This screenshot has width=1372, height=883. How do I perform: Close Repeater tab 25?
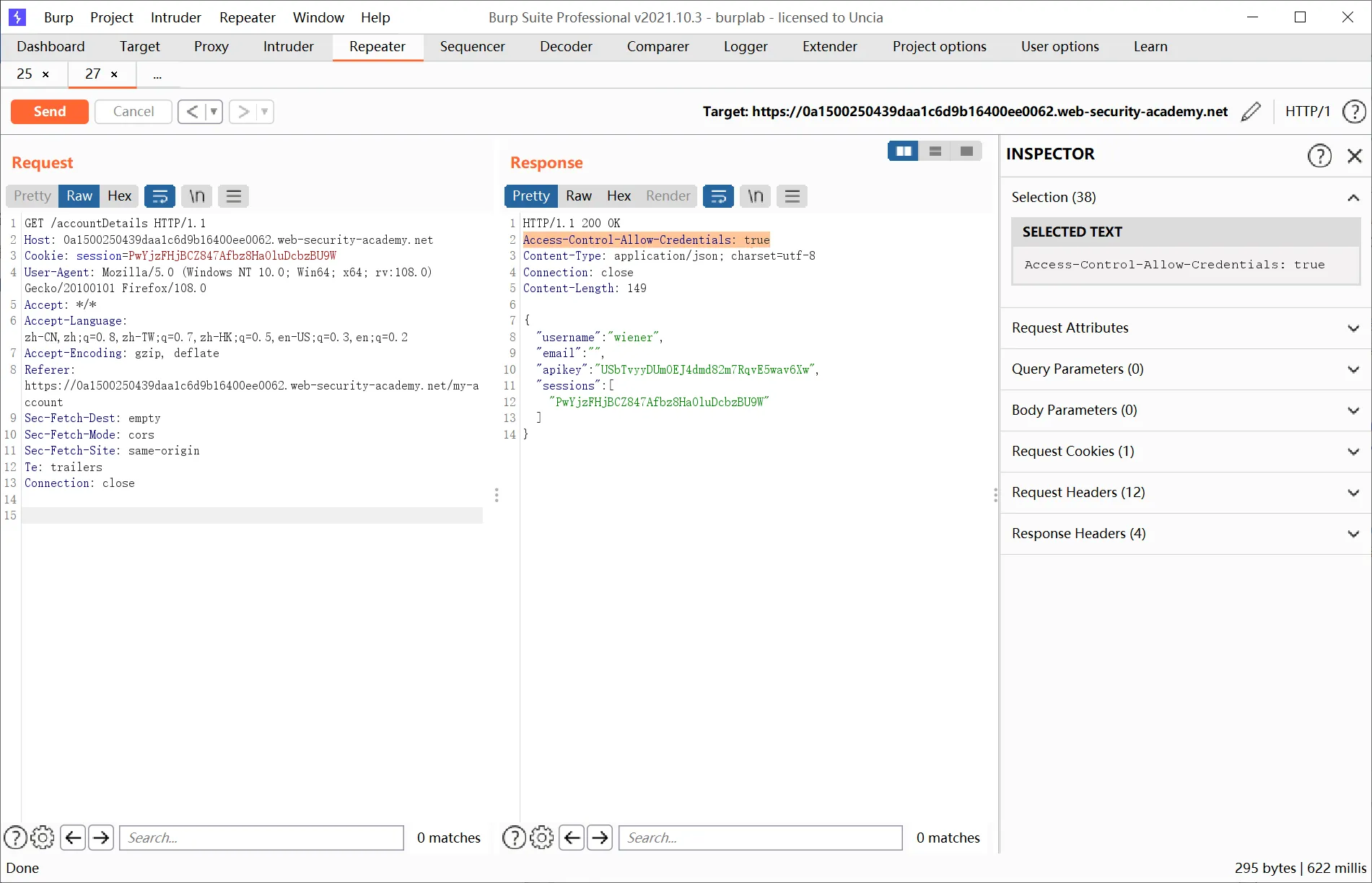pyautogui.click(x=46, y=74)
